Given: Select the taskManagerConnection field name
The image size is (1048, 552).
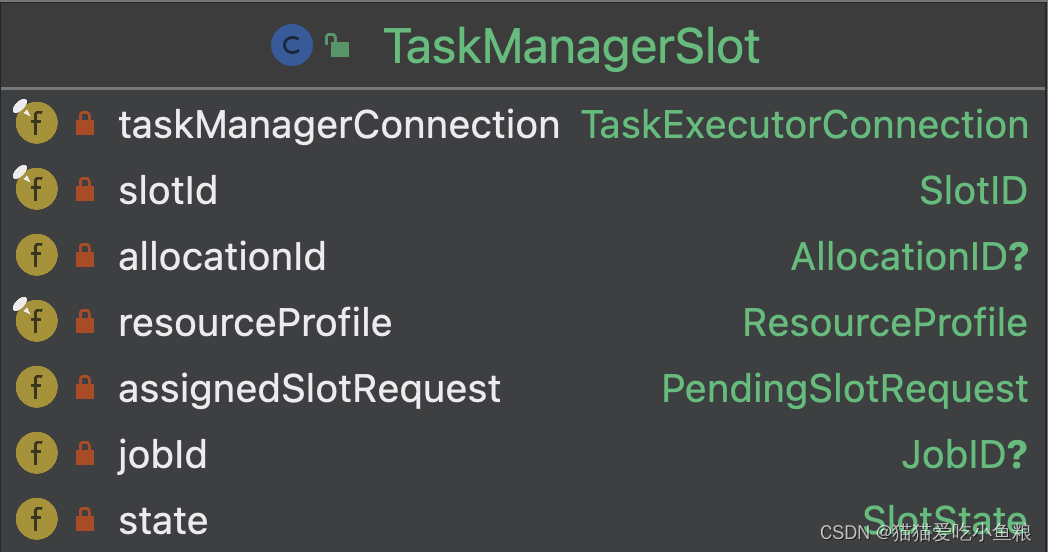Looking at the screenshot, I should pos(339,126).
